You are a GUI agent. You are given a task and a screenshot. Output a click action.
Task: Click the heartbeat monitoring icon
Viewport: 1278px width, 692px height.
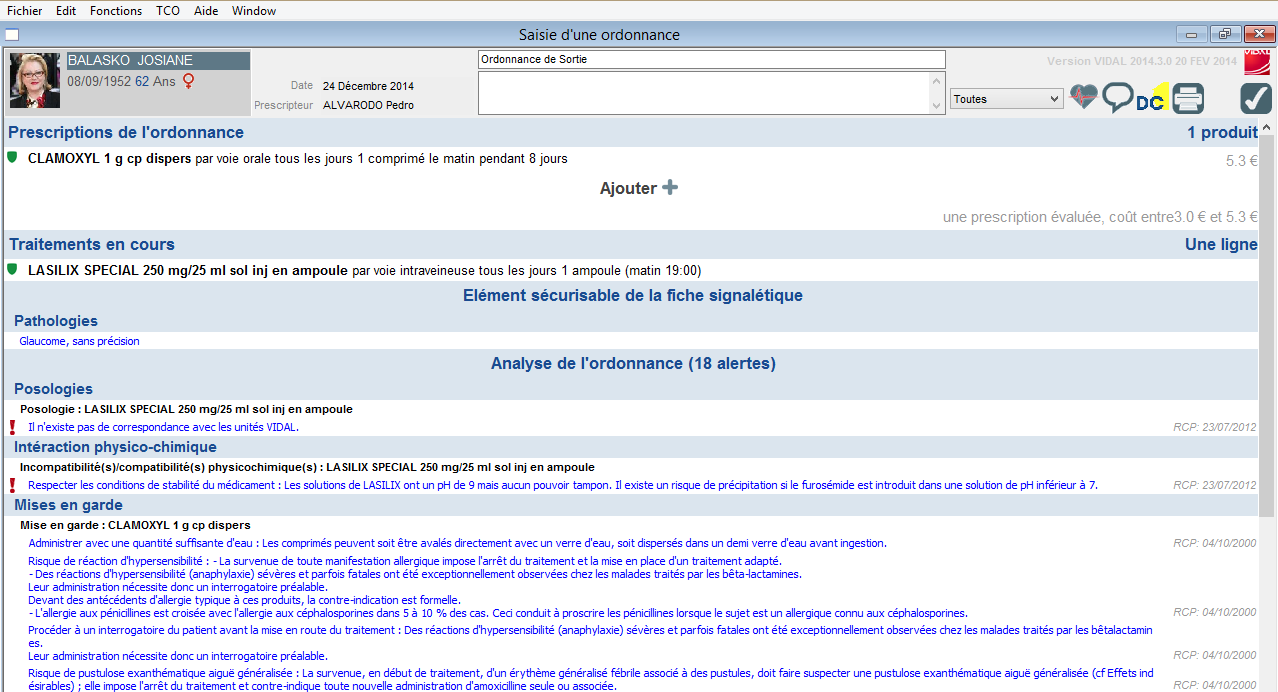[1084, 98]
